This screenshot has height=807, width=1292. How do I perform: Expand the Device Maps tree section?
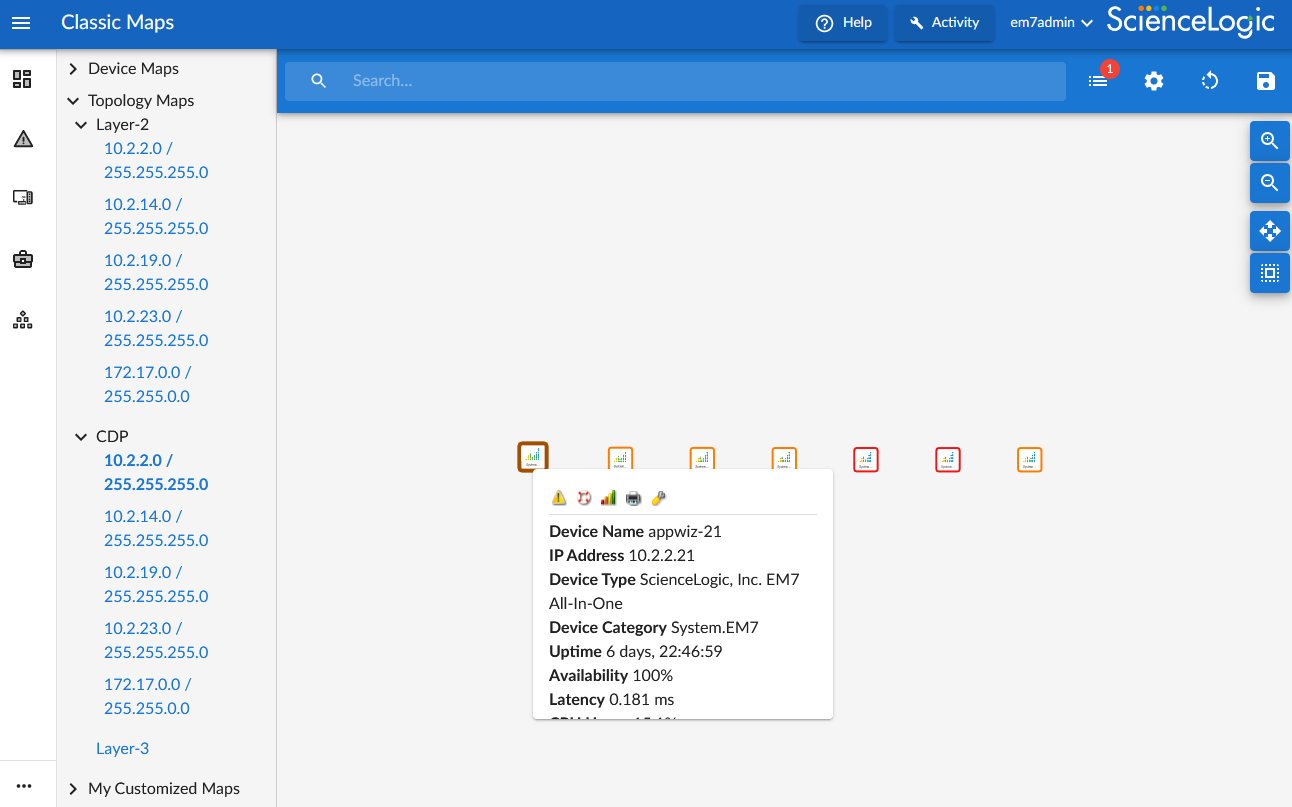(x=73, y=69)
